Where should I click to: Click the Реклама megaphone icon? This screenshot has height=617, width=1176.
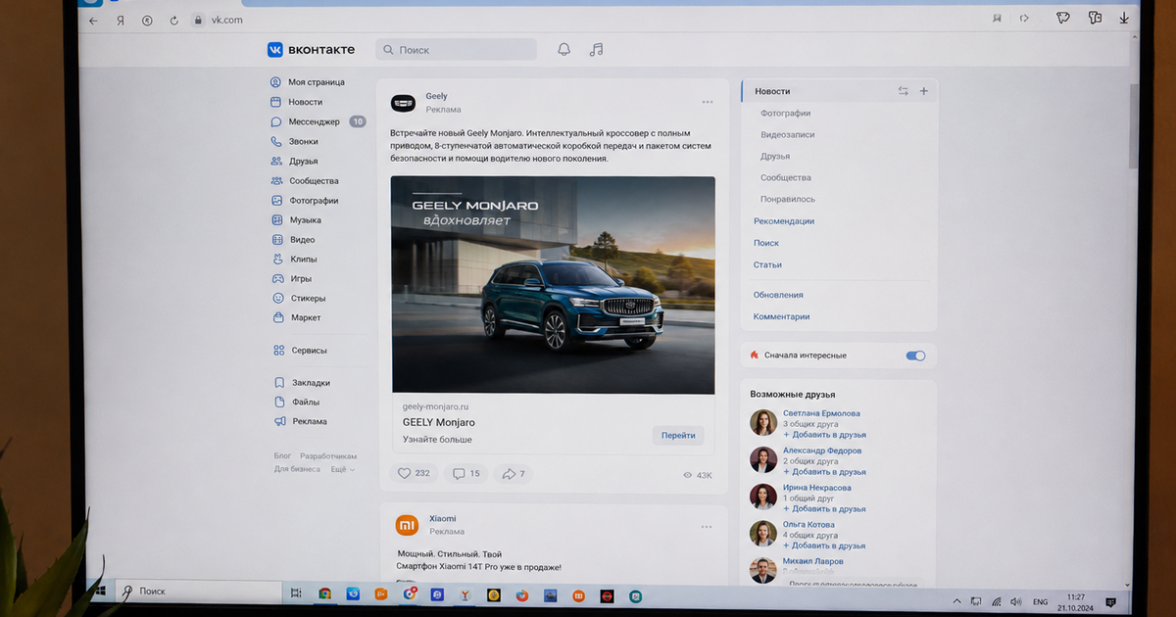280,421
